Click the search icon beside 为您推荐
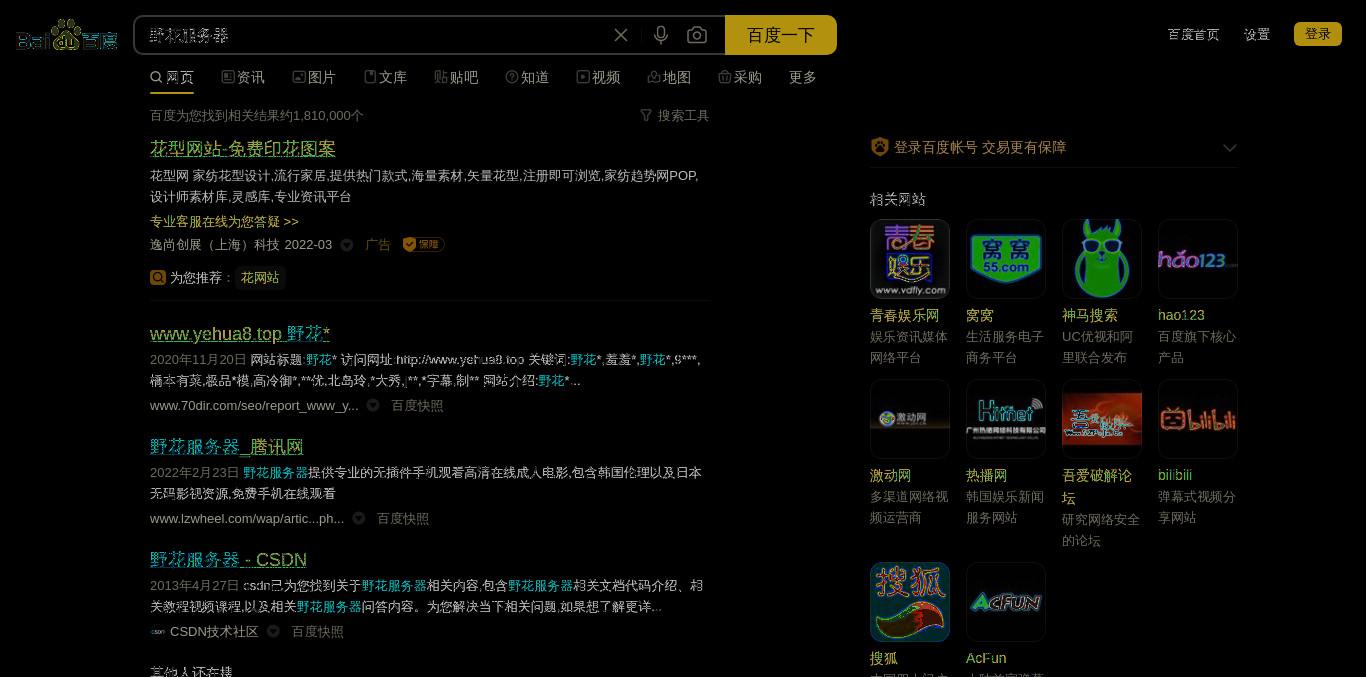Image resolution: width=1366 pixels, height=677 pixels. (158, 277)
